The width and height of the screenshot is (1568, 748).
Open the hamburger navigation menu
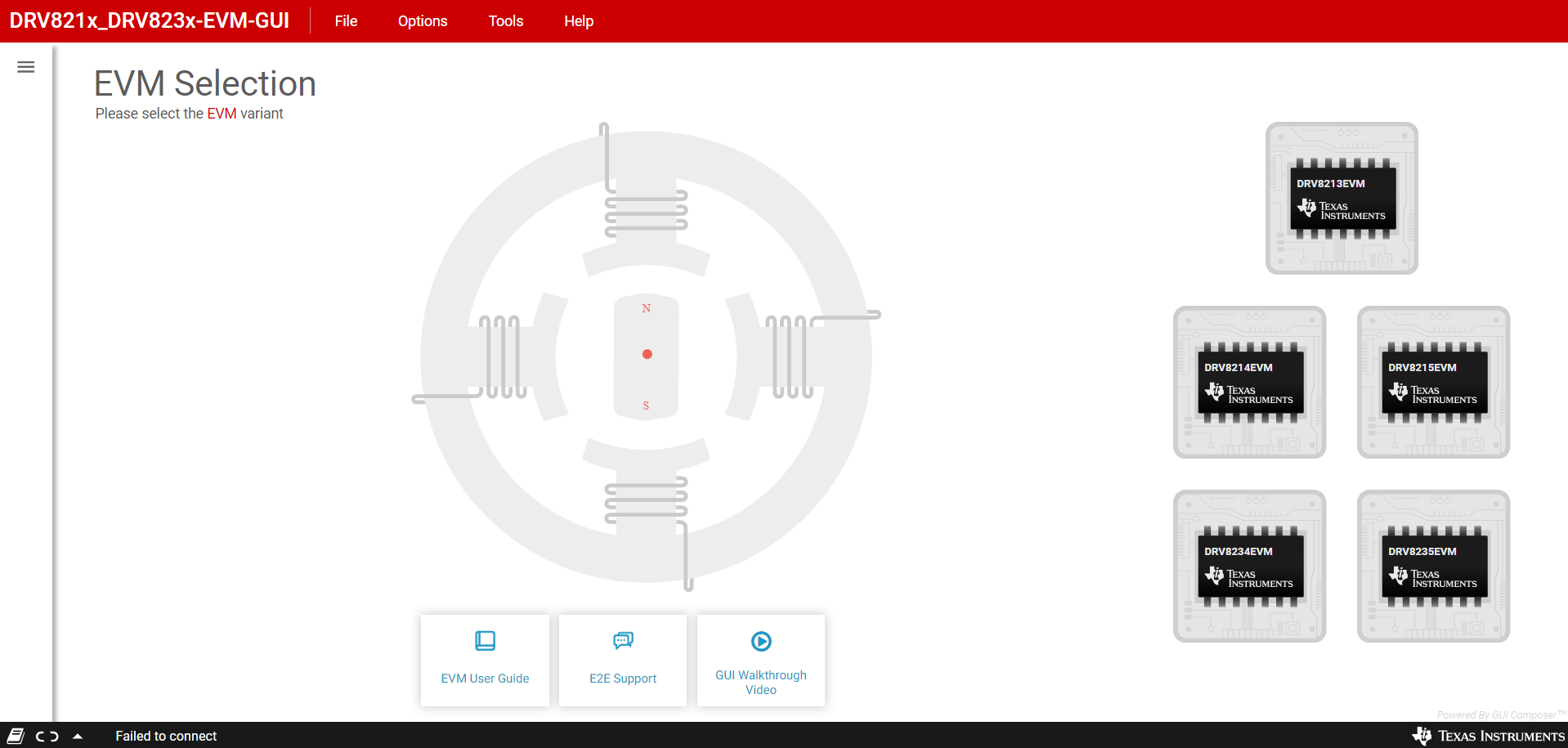pos(26,67)
